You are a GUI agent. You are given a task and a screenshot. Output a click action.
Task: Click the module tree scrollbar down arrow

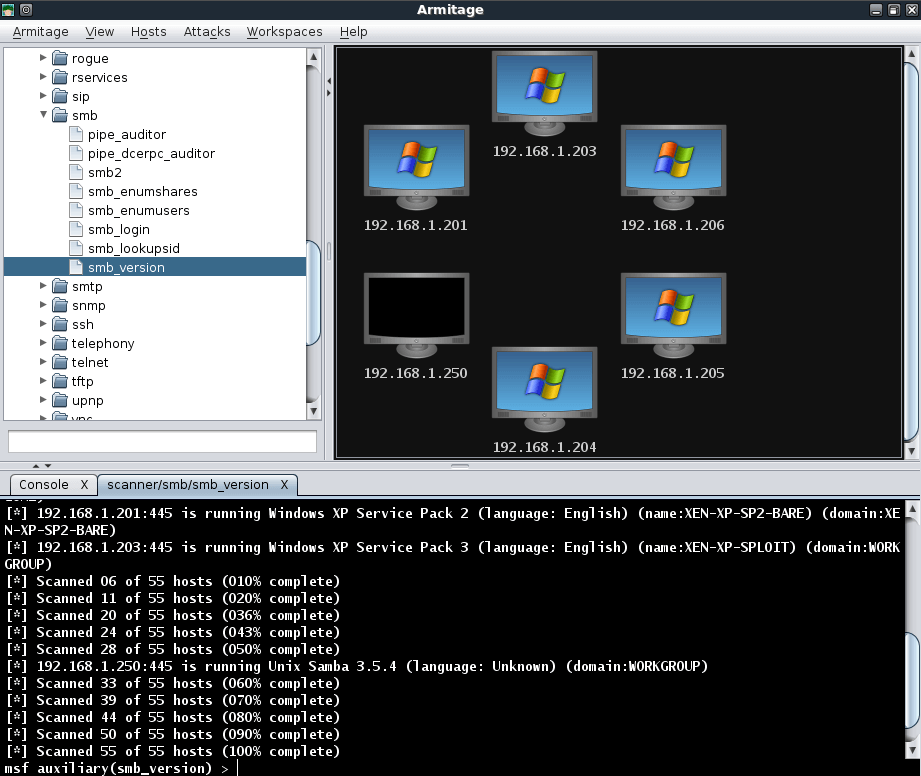point(312,411)
